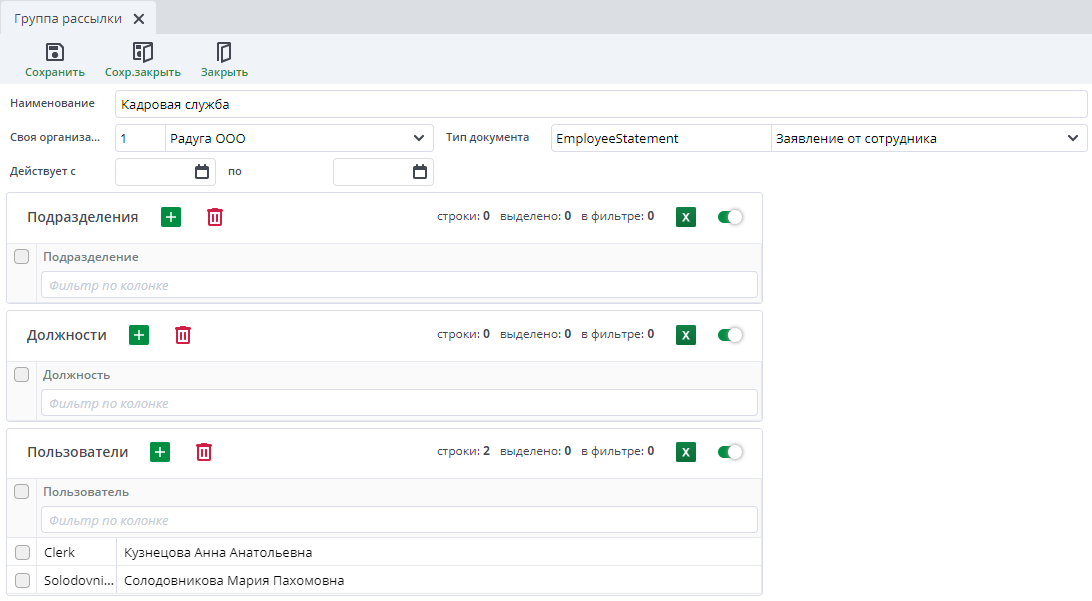Select all rows in Пользователи header checkbox
Viewport: 1092px width, 601px height.
pos(22,492)
